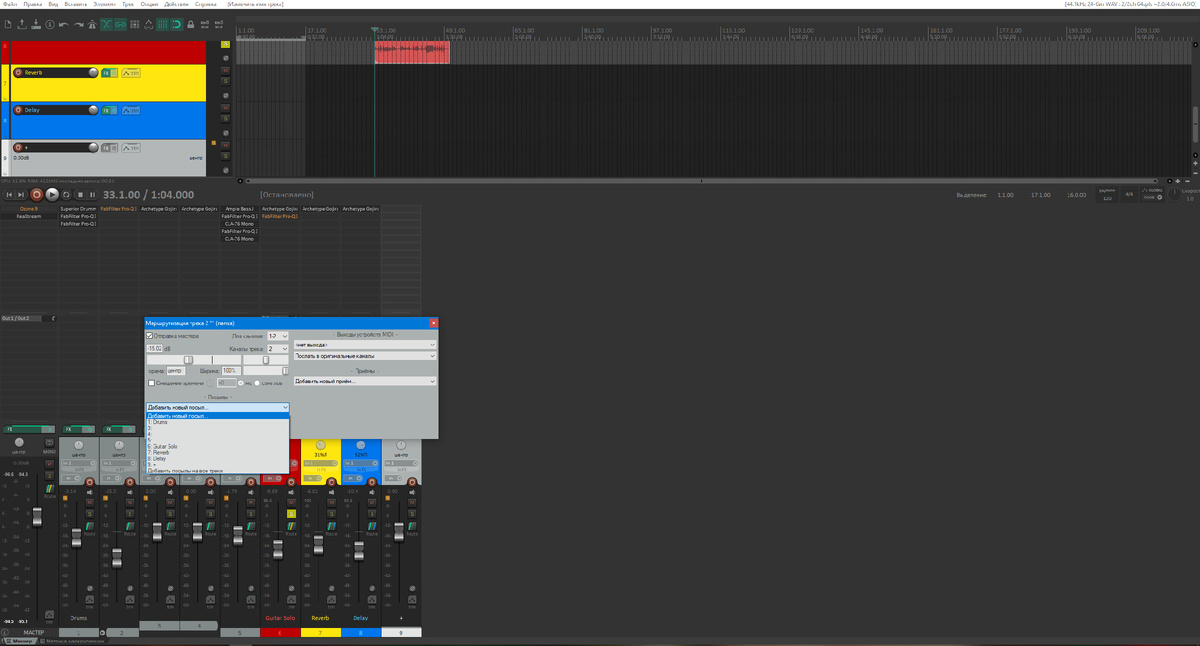Open the 'Каналы трека' dropdown
Viewport: 1200px width, 646px height.
278,349
